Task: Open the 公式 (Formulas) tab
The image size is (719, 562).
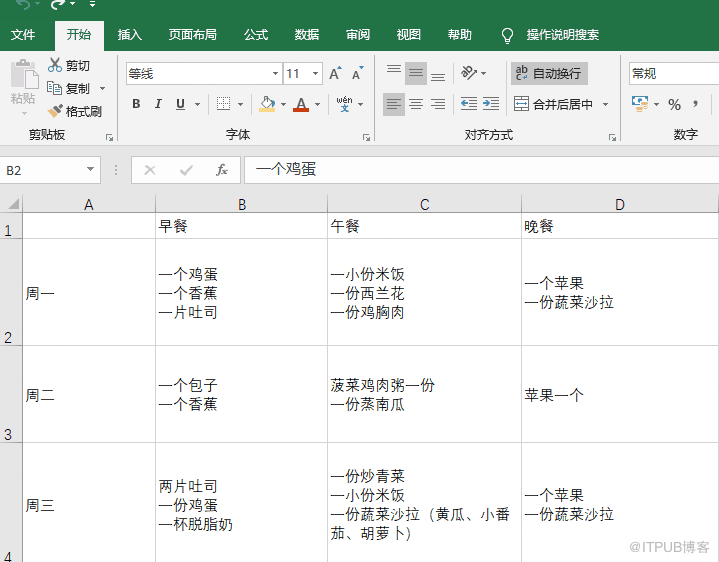Action: pos(256,35)
